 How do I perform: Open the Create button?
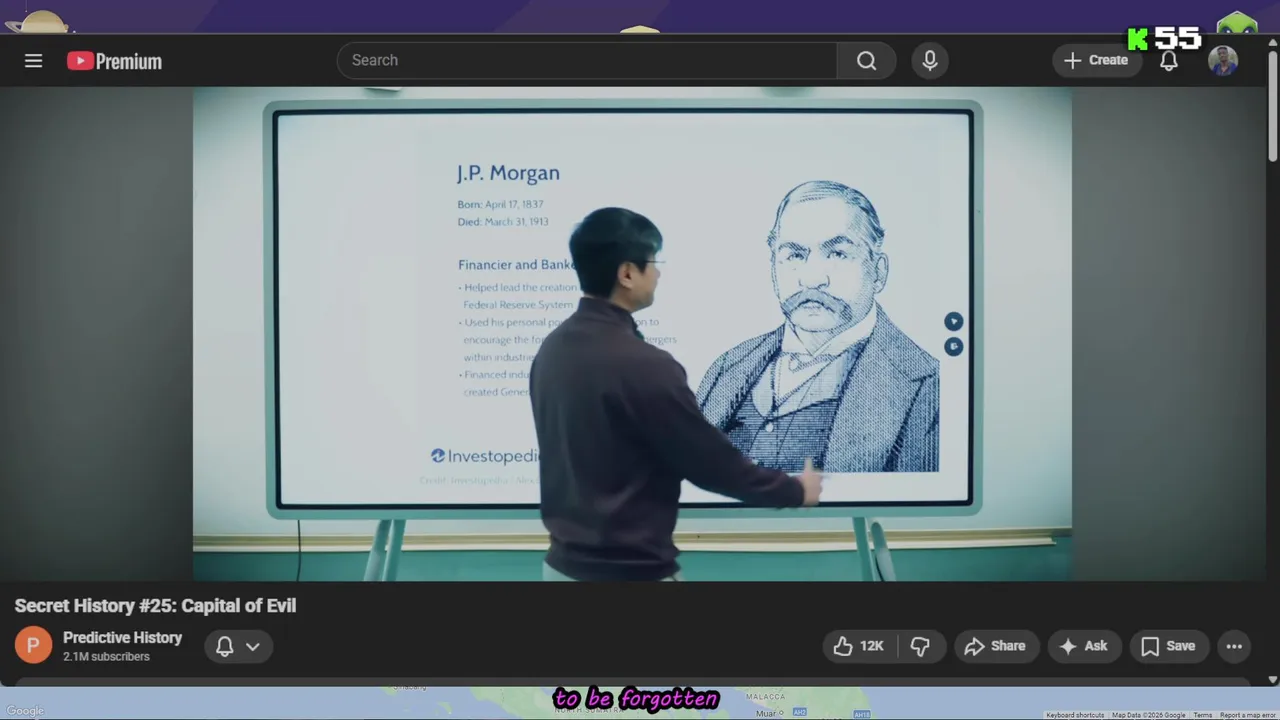pyautogui.click(x=1096, y=60)
